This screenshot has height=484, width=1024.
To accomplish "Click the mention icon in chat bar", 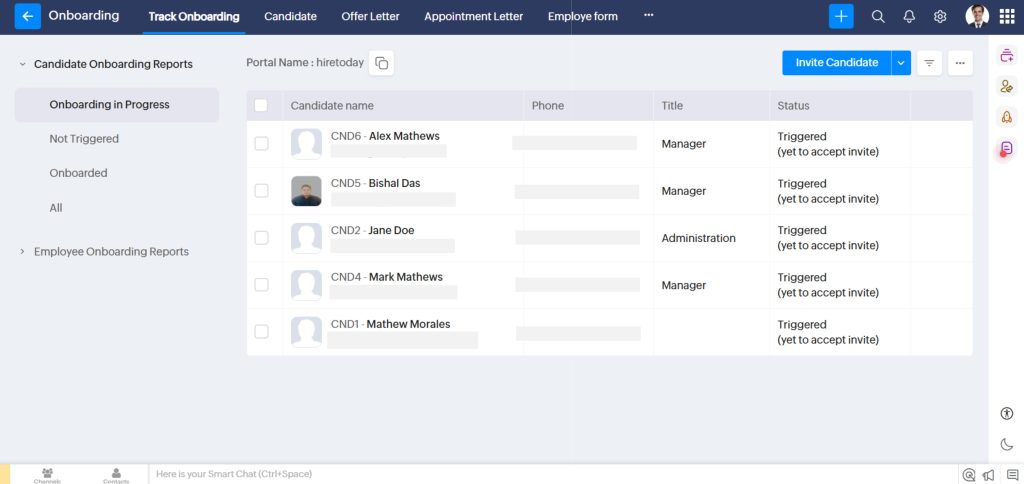I will click(x=969, y=475).
